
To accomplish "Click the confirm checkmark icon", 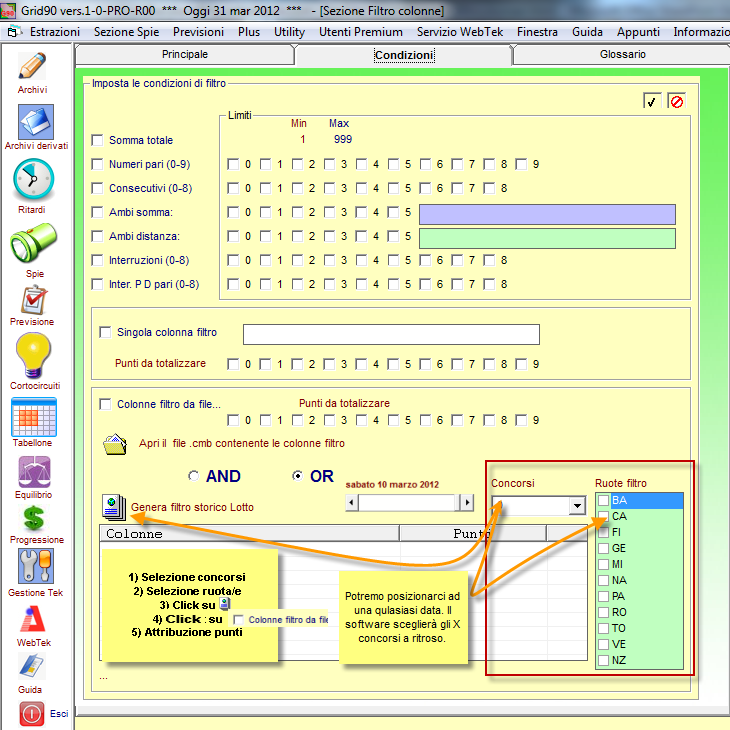I will tap(651, 101).
